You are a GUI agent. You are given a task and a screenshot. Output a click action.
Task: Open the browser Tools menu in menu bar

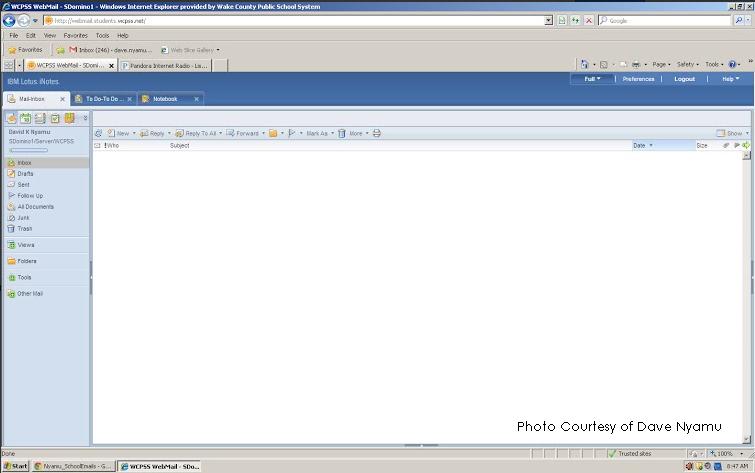[x=102, y=36]
